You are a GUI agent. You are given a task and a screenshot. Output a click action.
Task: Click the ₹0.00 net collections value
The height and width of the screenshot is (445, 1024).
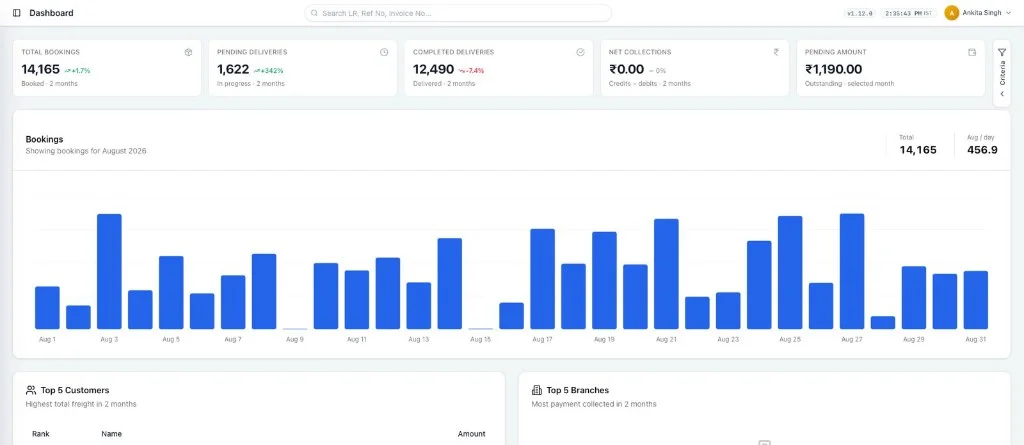tap(626, 69)
